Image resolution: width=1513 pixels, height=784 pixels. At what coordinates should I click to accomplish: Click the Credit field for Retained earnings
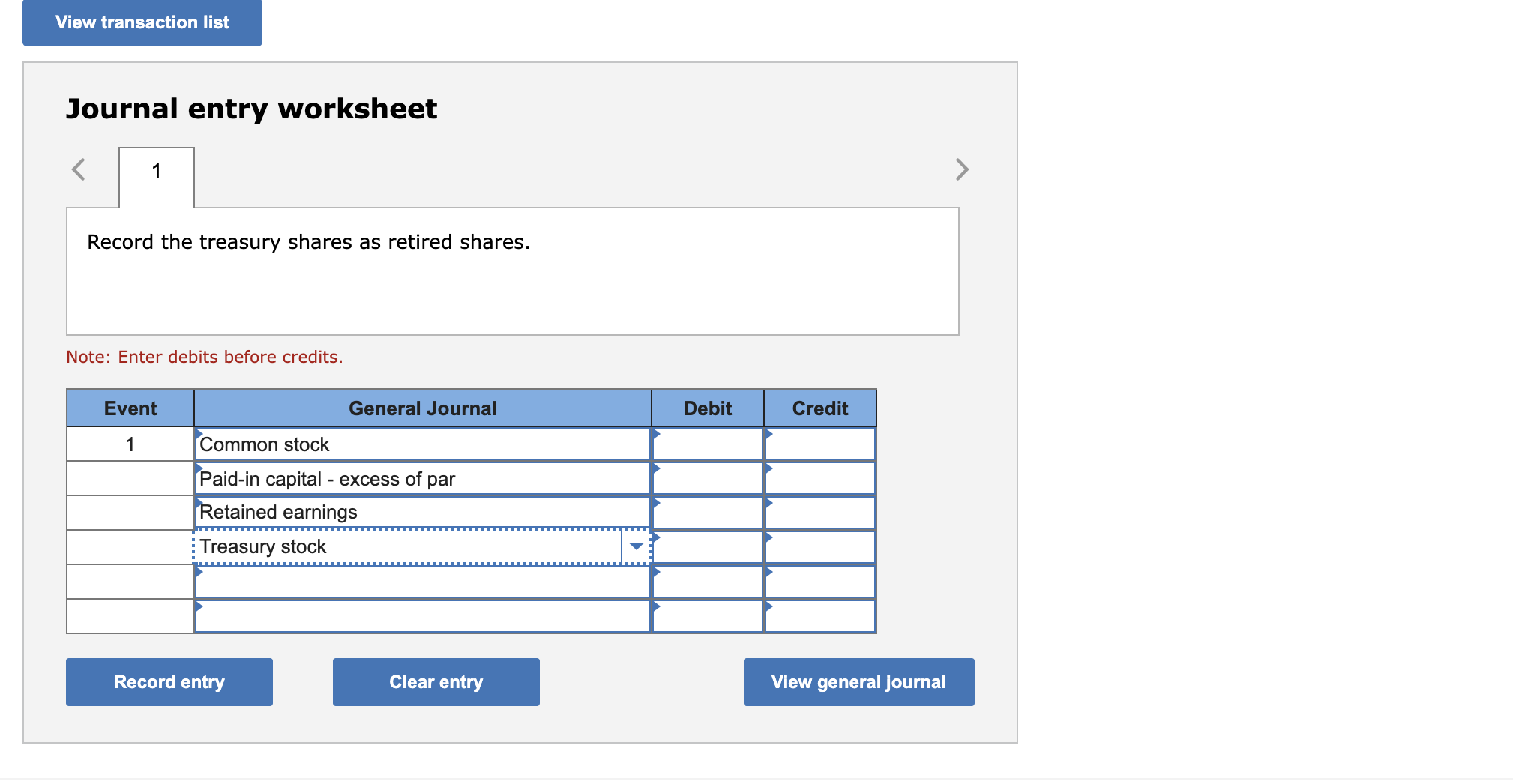point(819,513)
